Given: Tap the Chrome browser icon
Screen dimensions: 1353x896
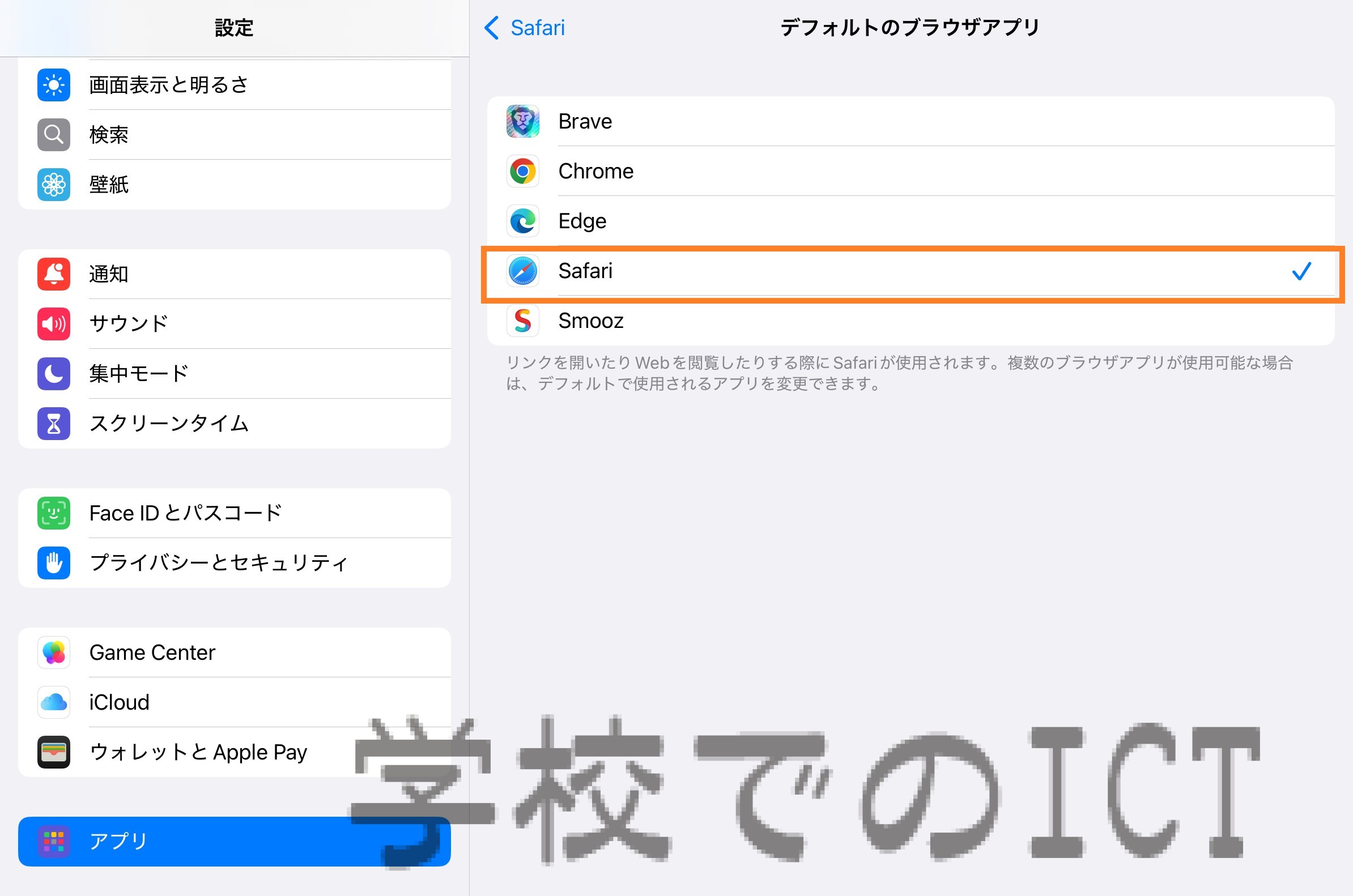Looking at the screenshot, I should tap(522, 171).
